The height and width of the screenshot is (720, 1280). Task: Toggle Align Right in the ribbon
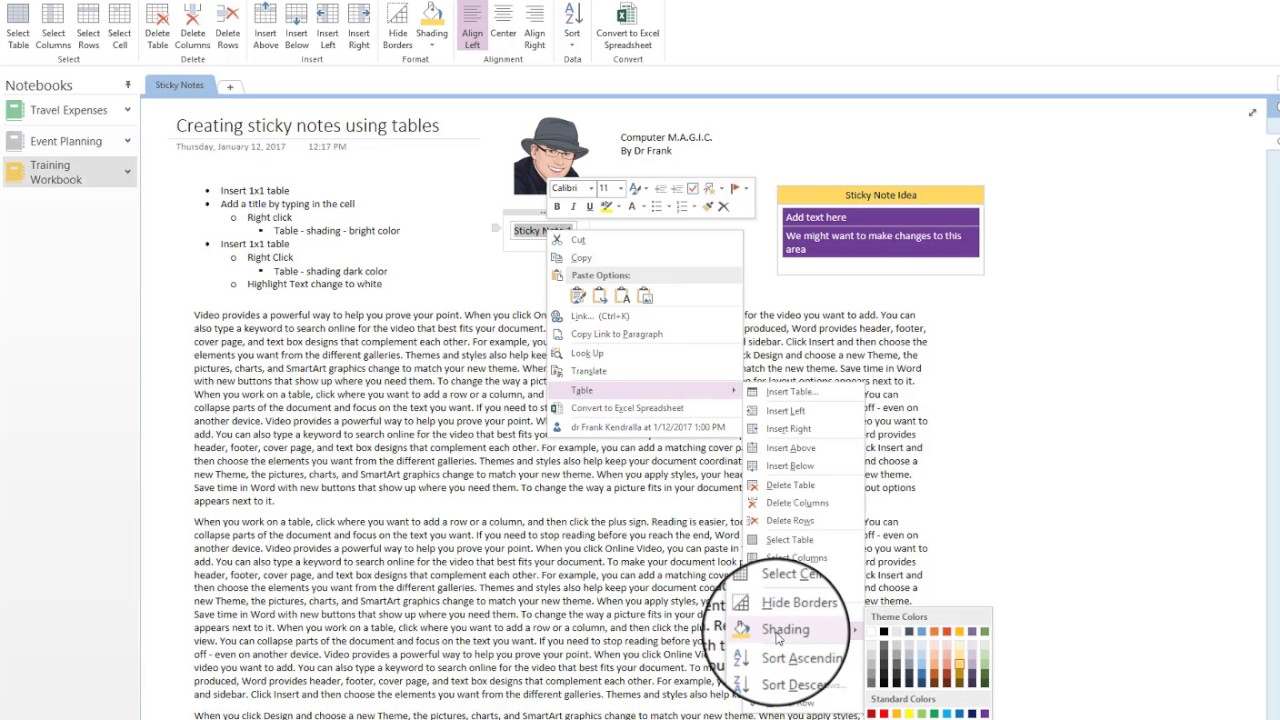click(x=535, y=26)
